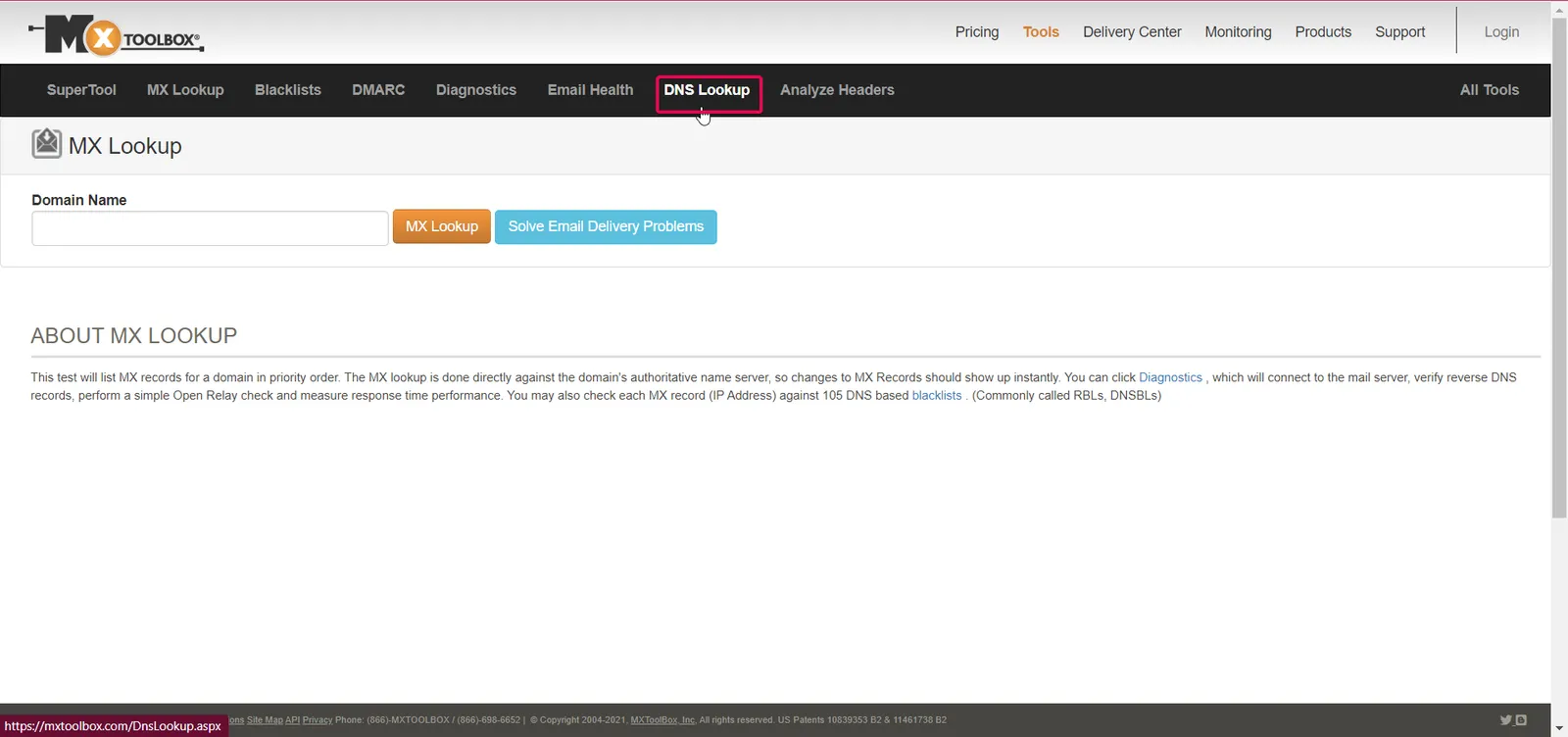This screenshot has width=1568, height=737.
Task: Open the Twitter icon in footer
Action: coord(1505,720)
